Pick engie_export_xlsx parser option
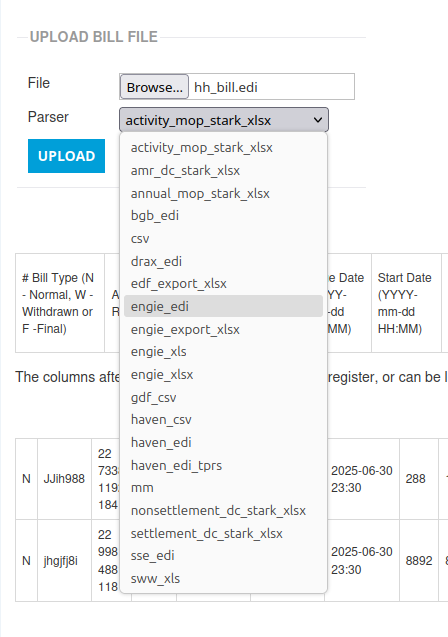448x637 pixels. click(x=223, y=329)
